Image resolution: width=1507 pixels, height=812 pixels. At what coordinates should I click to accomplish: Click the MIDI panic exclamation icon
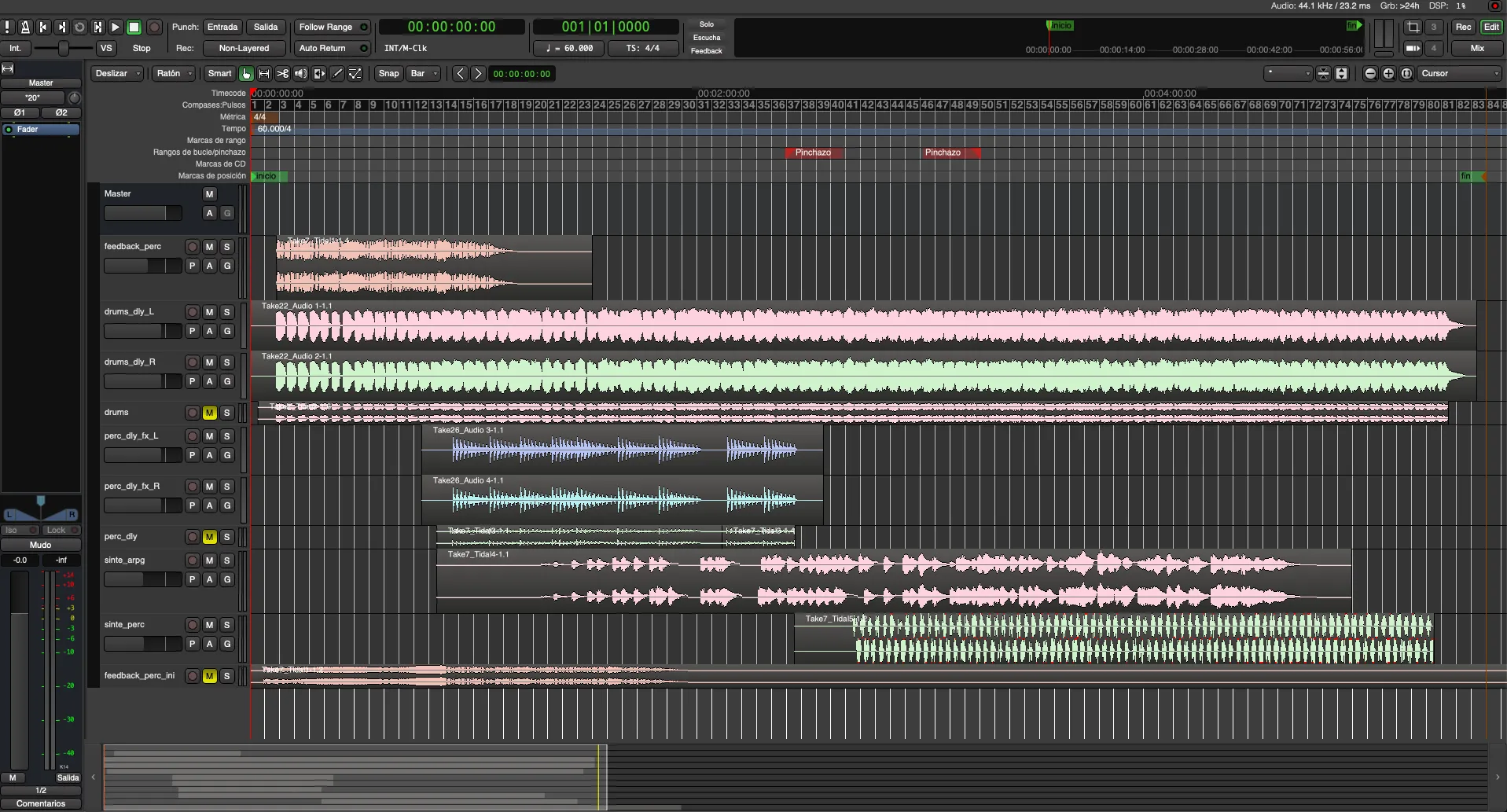click(x=8, y=27)
